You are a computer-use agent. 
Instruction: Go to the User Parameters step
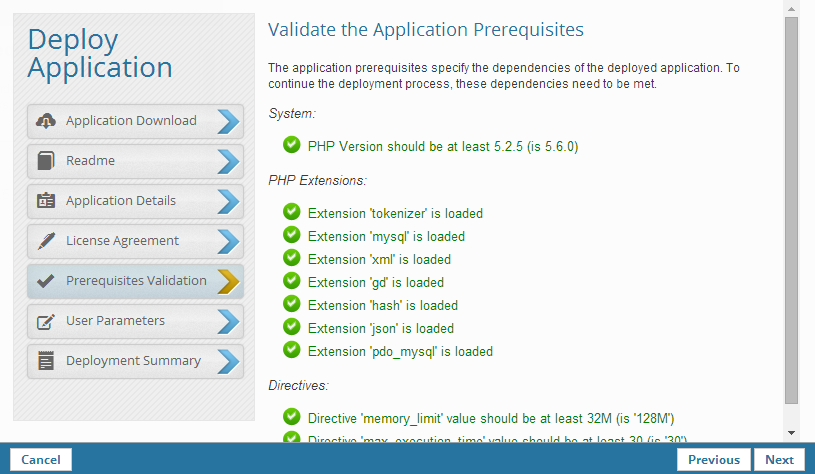[116, 321]
